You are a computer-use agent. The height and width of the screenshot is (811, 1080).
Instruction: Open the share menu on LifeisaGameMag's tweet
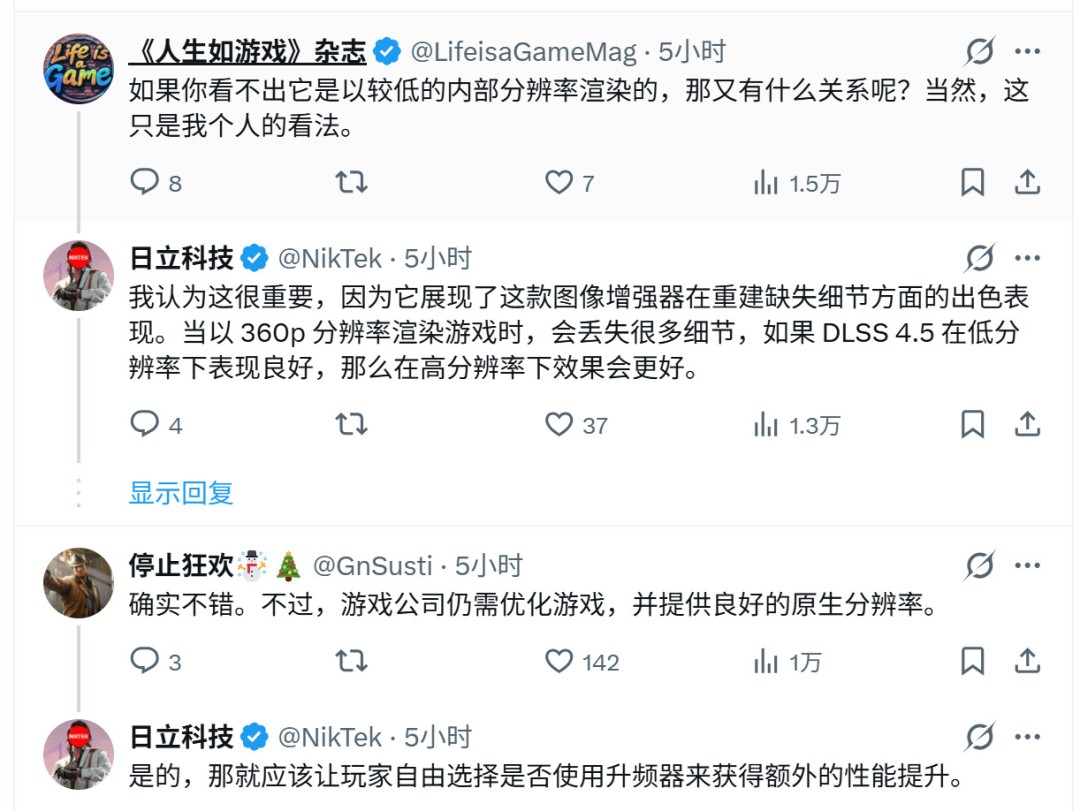pyautogui.click(x=1029, y=181)
